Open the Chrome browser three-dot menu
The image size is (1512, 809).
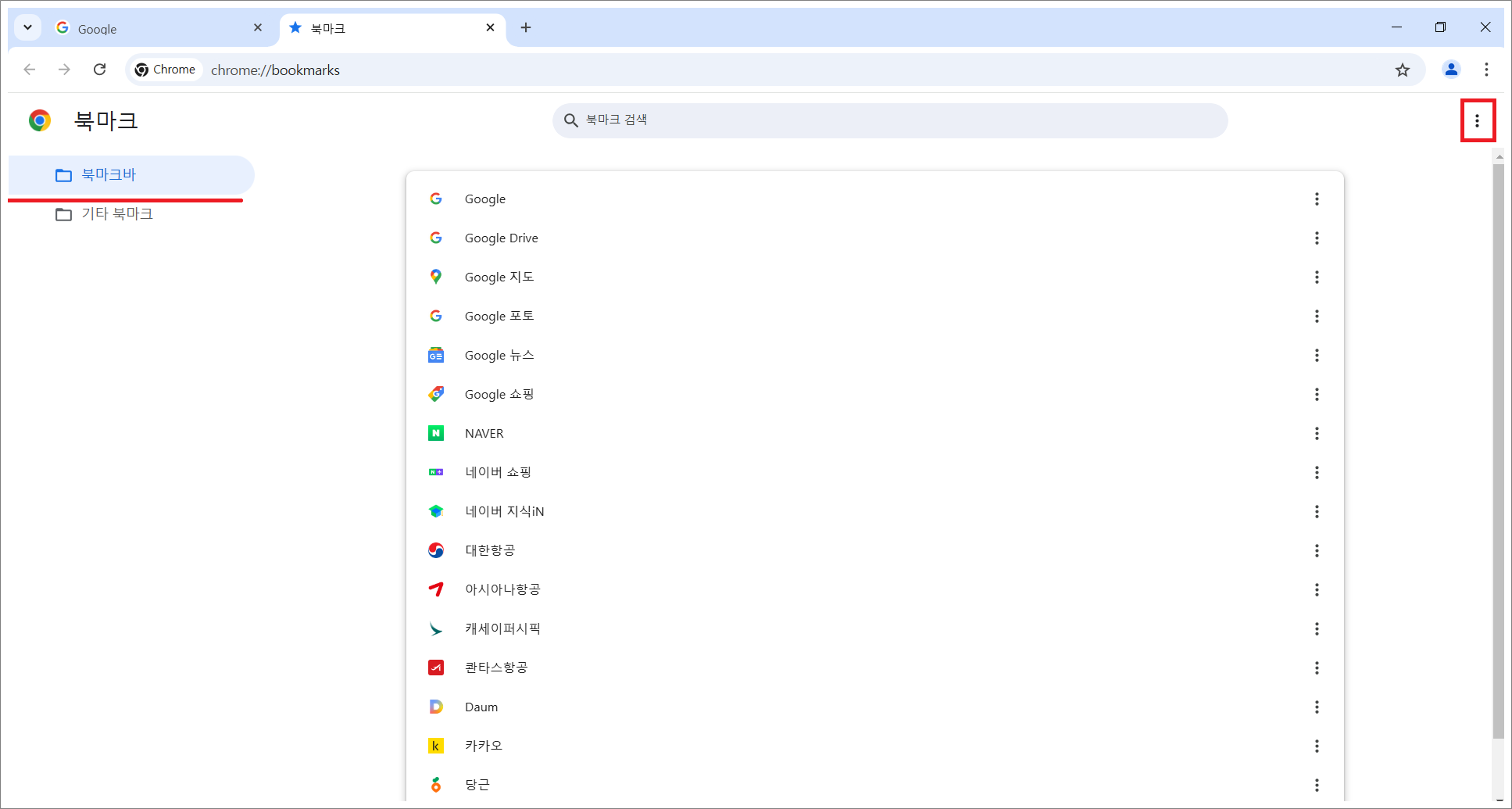(1486, 70)
